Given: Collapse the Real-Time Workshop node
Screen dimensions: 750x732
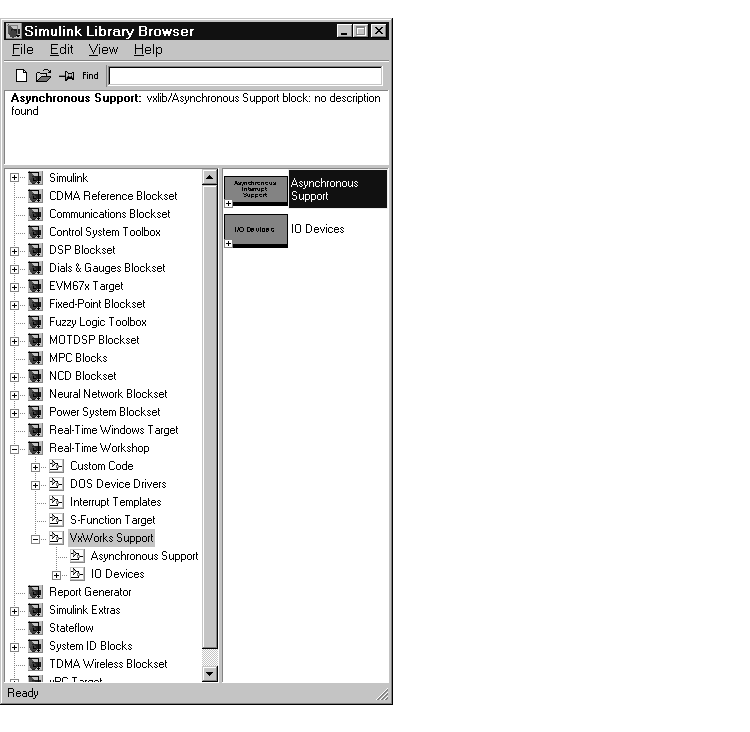Looking at the screenshot, I should click(x=14, y=449).
